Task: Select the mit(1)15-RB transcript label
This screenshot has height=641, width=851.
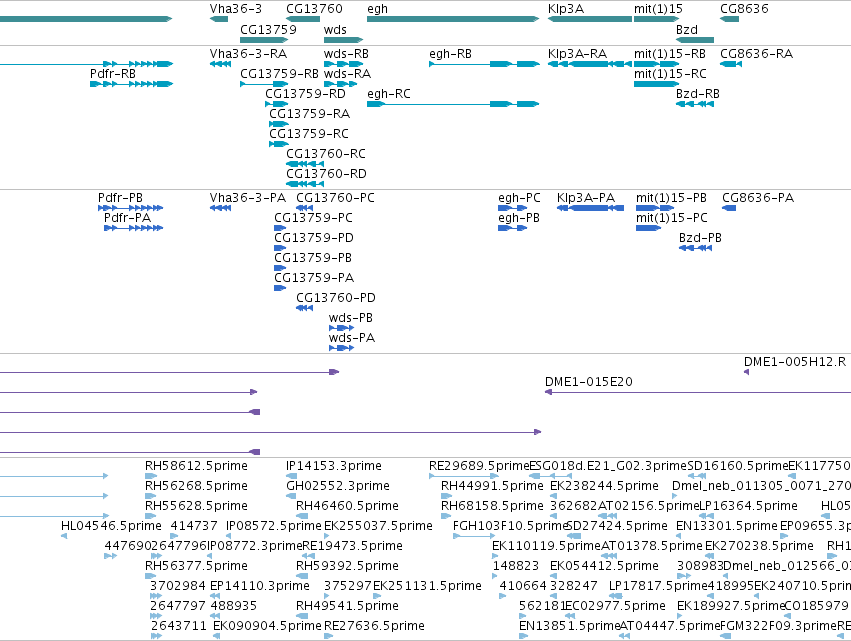Action: point(670,54)
